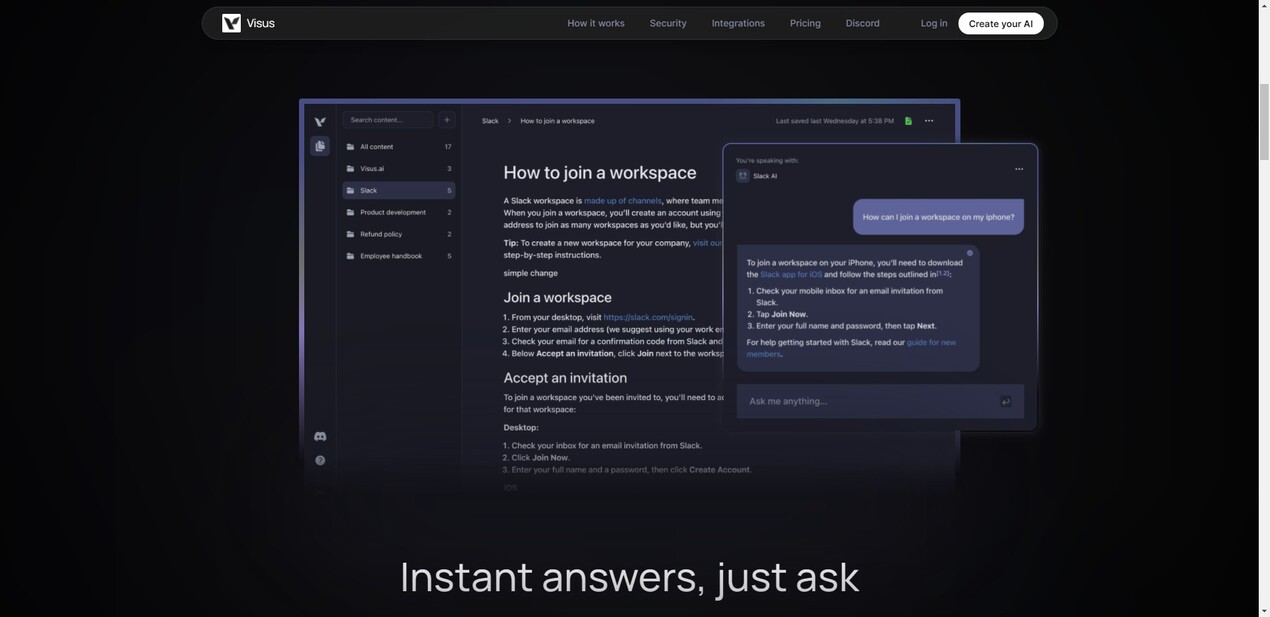Viewport: 1270px width, 617px height.
Task: Click the Instant answers, just ask headline
Action: coord(629,577)
